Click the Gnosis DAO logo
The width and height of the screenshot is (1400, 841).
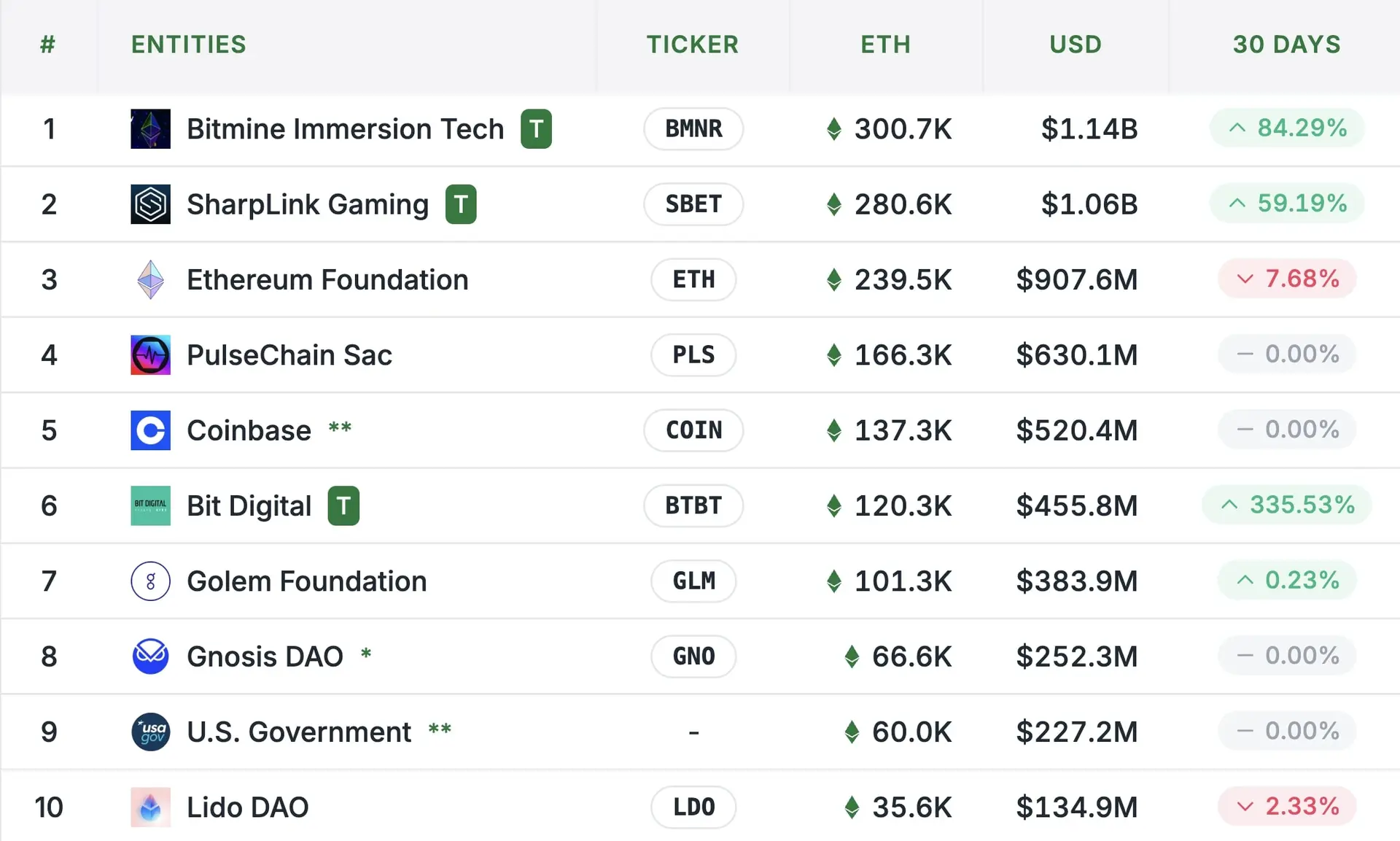tap(150, 656)
